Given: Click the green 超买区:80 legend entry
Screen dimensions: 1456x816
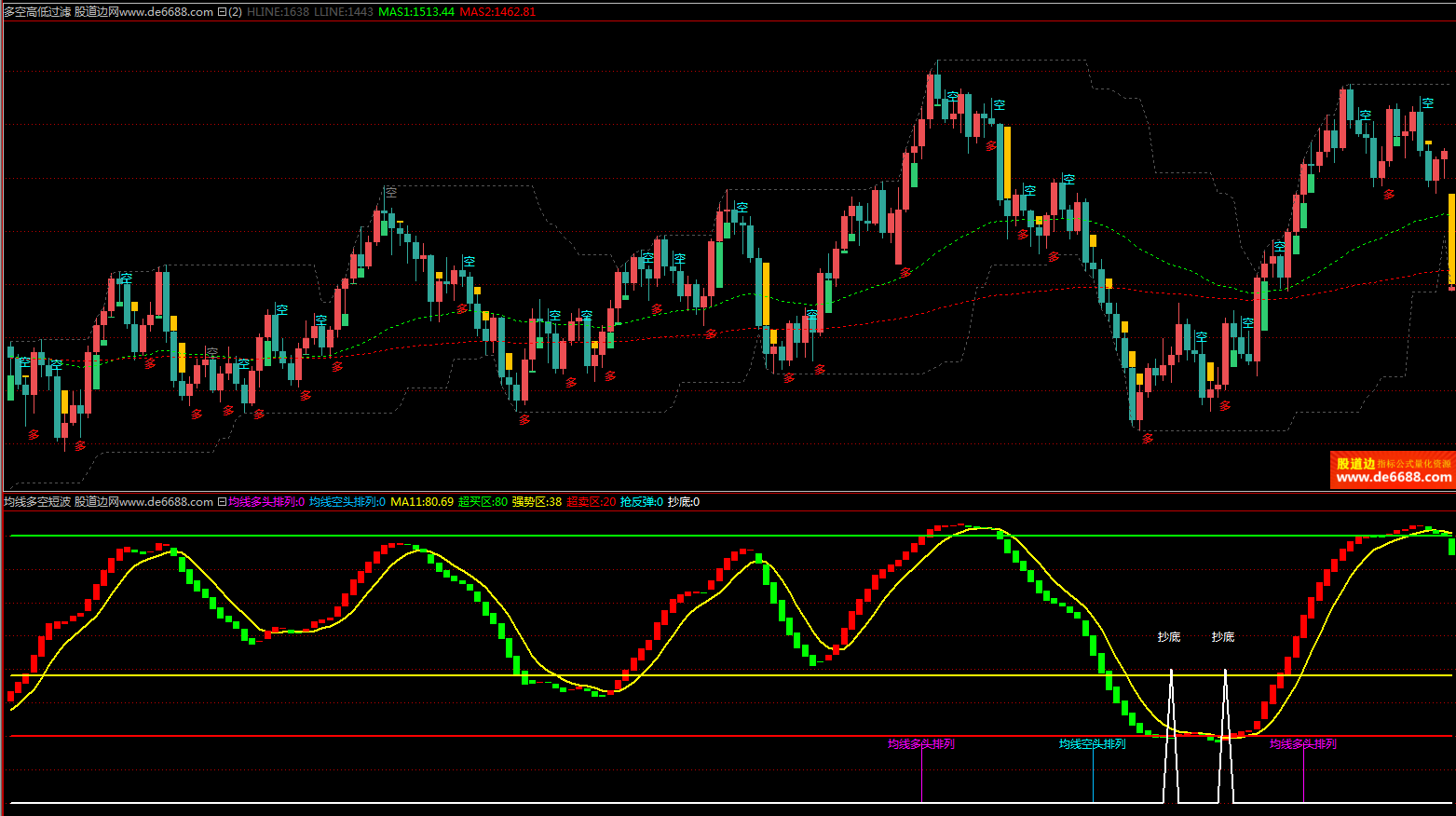Looking at the screenshot, I should coord(483,502).
